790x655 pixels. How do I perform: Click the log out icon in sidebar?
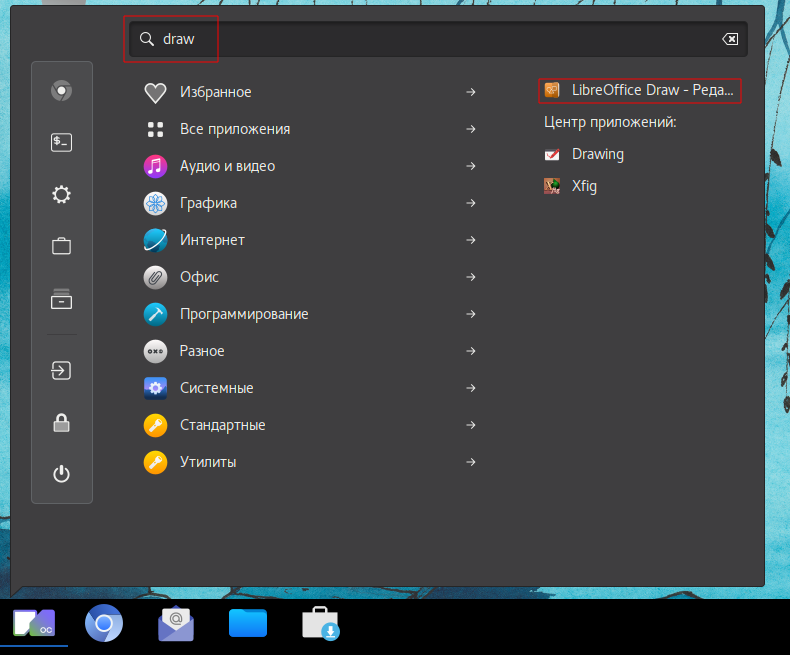pos(61,370)
